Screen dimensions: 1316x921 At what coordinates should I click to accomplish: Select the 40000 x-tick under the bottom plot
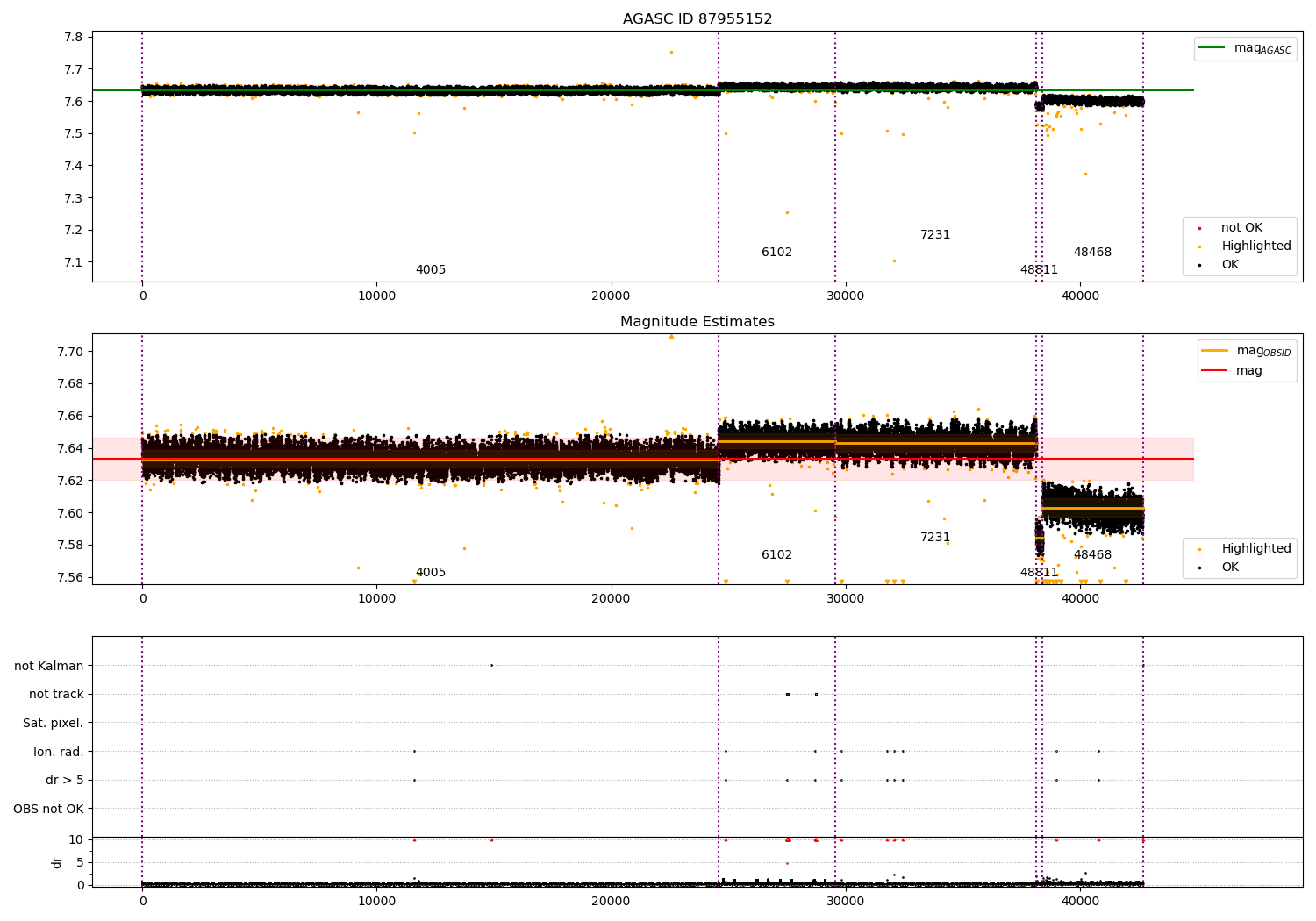coord(1080,902)
